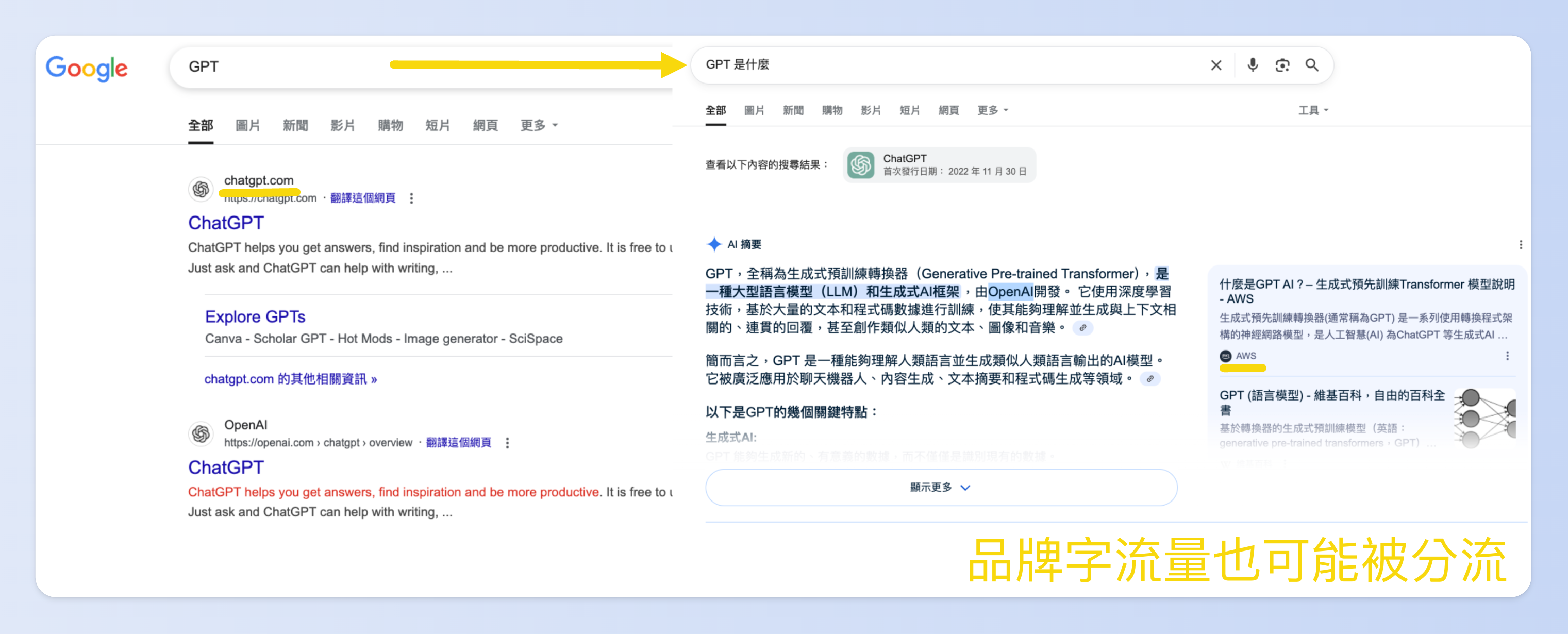Select 短片 tab in right results
1568x634 pixels.
point(909,110)
